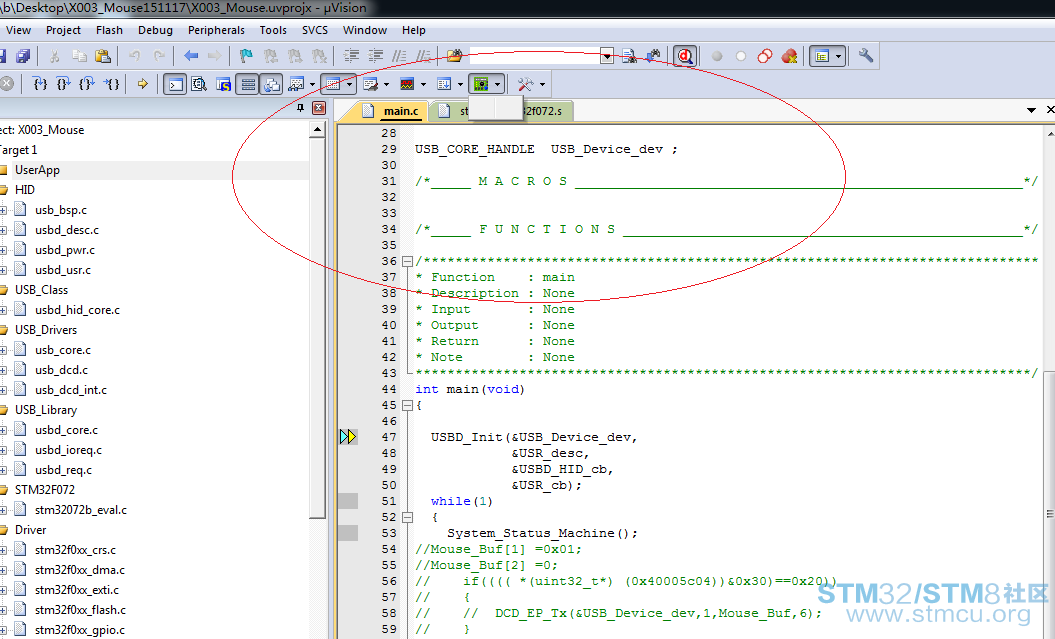Open the Disassembly window icon
Image resolution: width=1055 pixels, height=639 pixels.
point(199,84)
